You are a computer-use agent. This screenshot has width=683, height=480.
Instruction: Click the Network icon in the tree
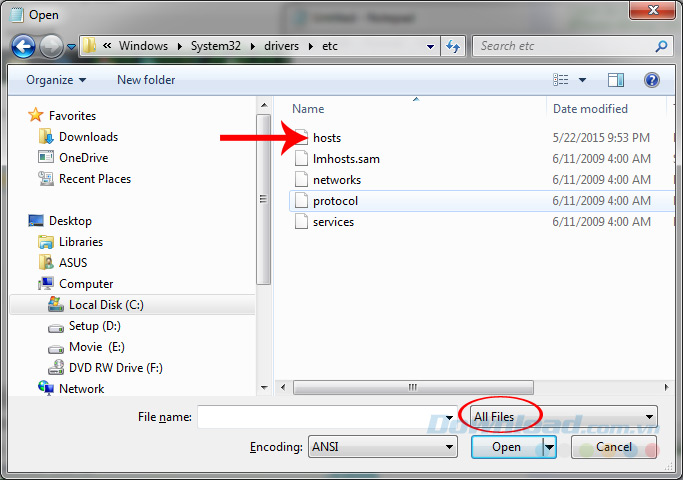46,388
